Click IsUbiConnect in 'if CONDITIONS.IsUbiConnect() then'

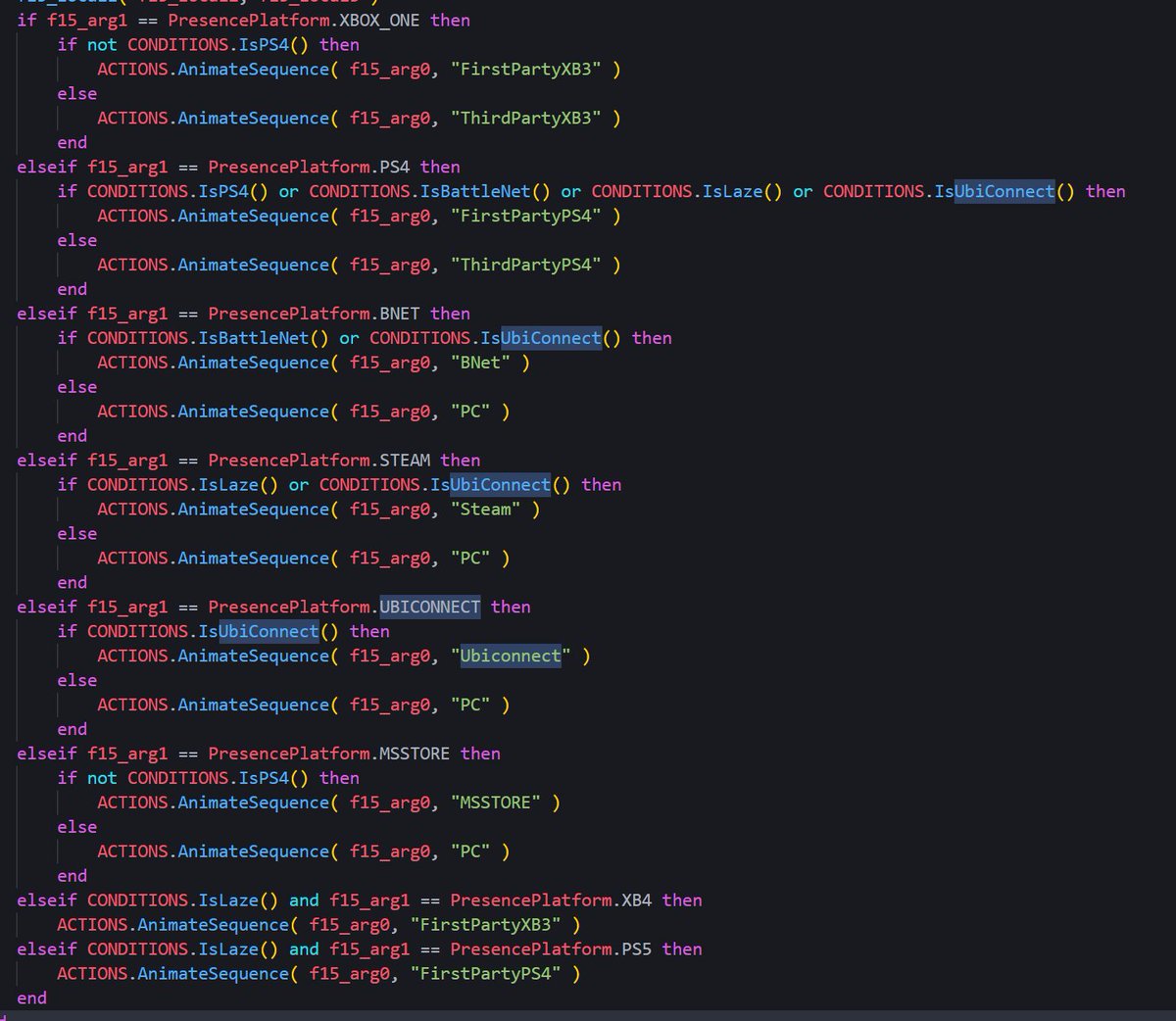point(259,631)
